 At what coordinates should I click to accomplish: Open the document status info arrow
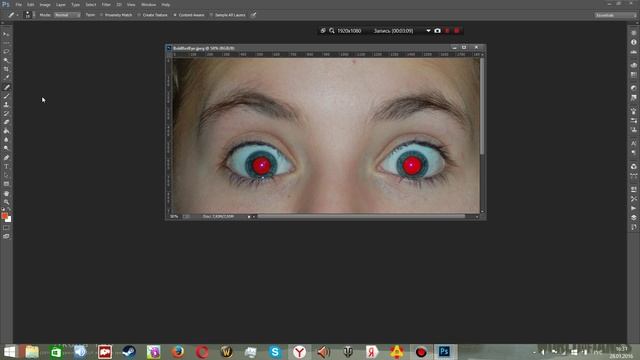(249, 217)
